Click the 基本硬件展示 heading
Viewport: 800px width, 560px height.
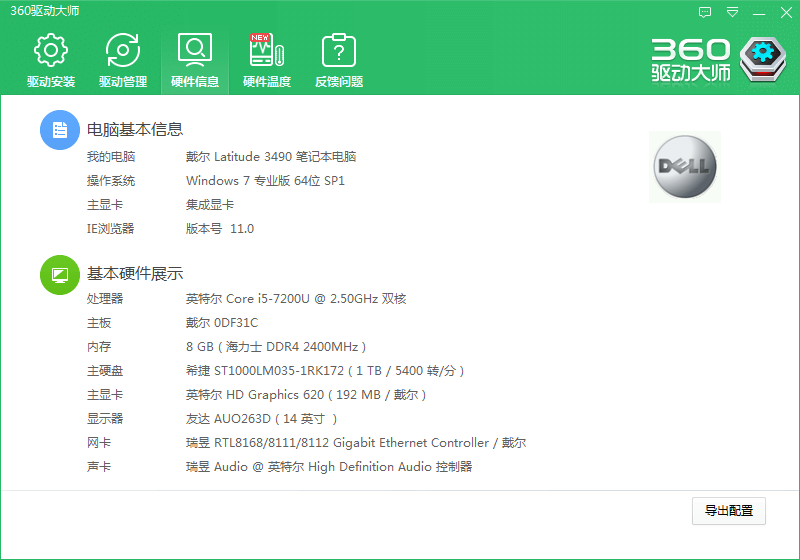[x=135, y=274]
